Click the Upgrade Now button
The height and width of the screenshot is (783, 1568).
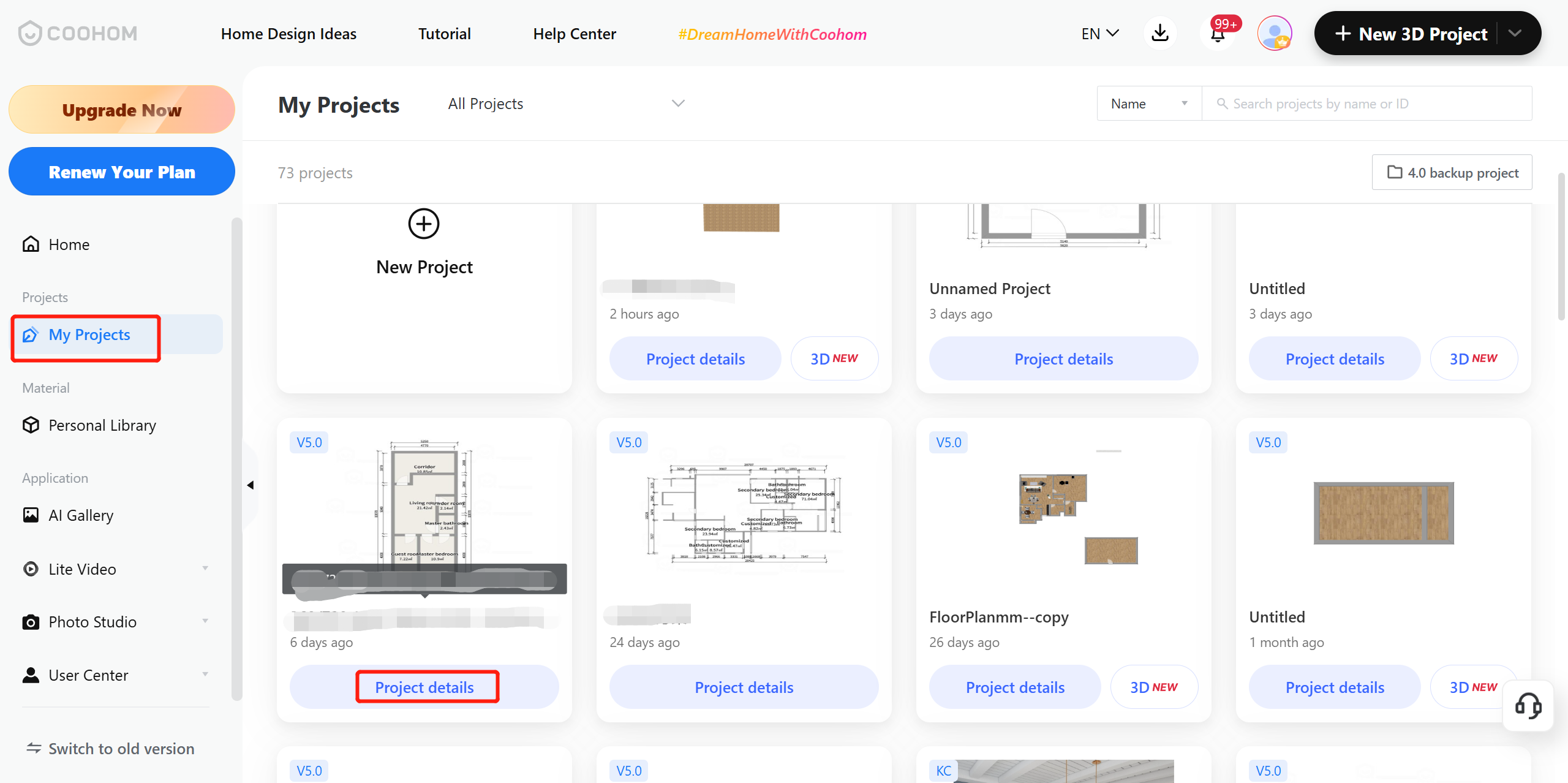[121, 110]
